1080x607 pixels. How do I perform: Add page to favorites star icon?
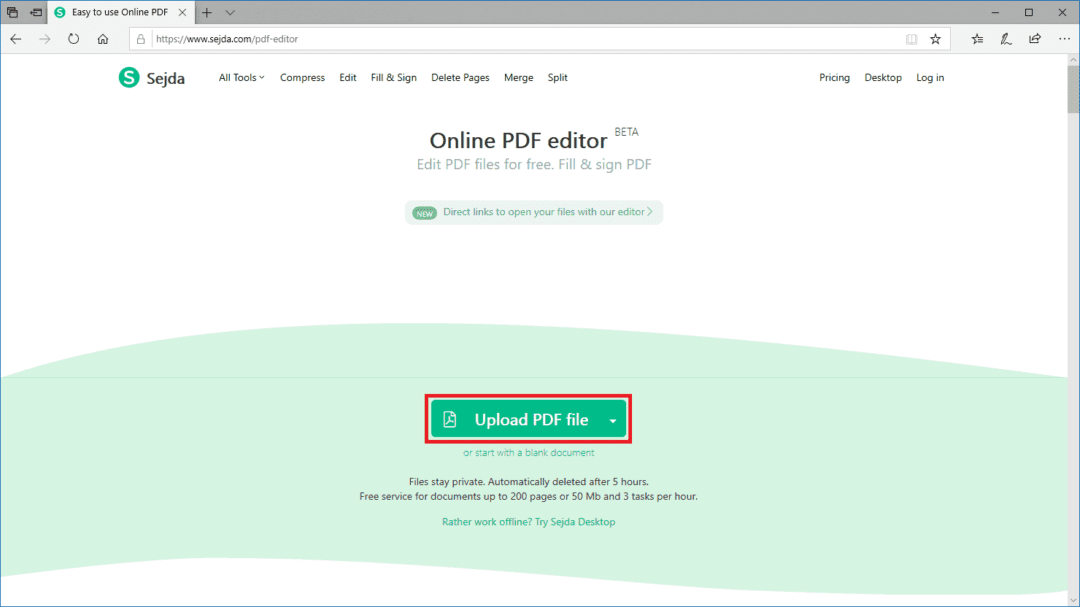(x=935, y=39)
